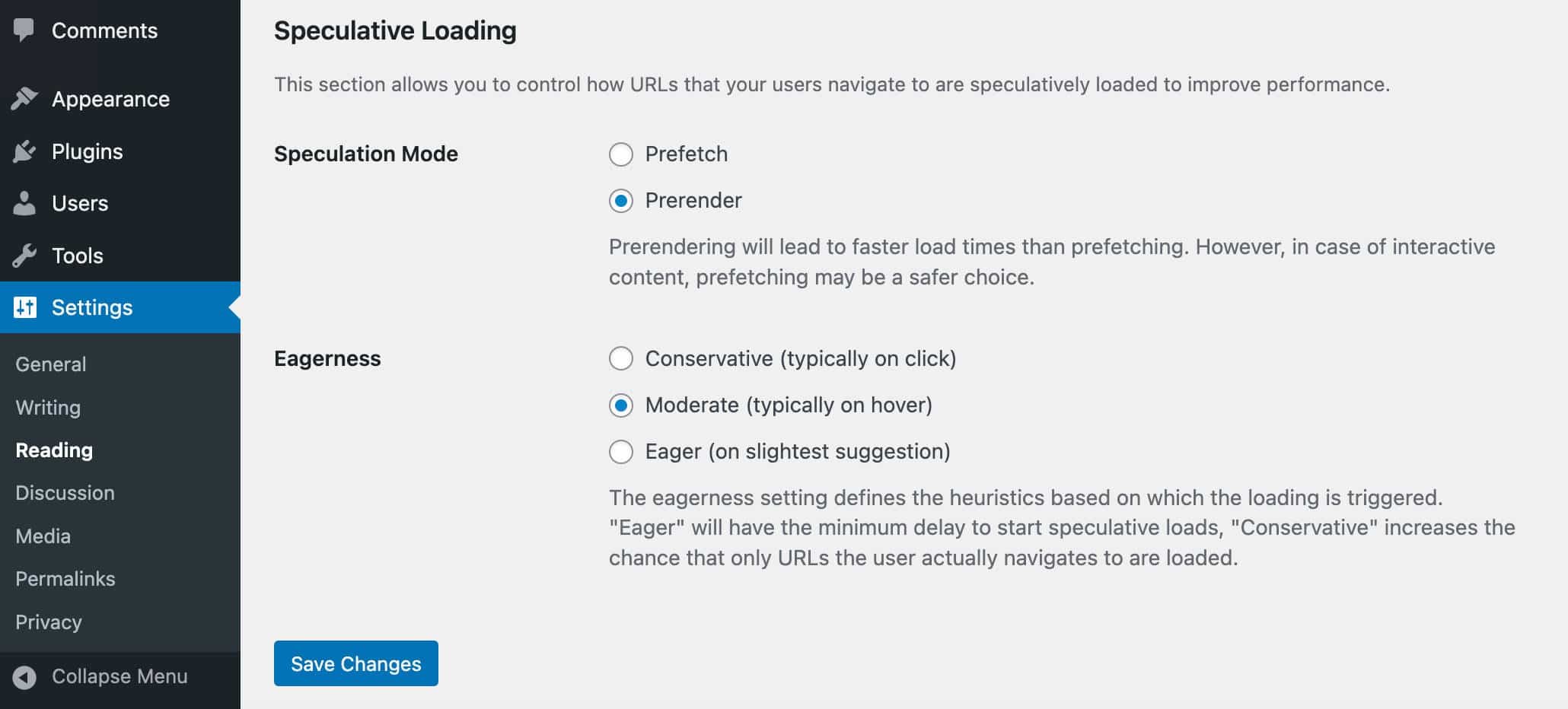
Task: Enable the Eager eagerness setting
Action: tap(621, 451)
